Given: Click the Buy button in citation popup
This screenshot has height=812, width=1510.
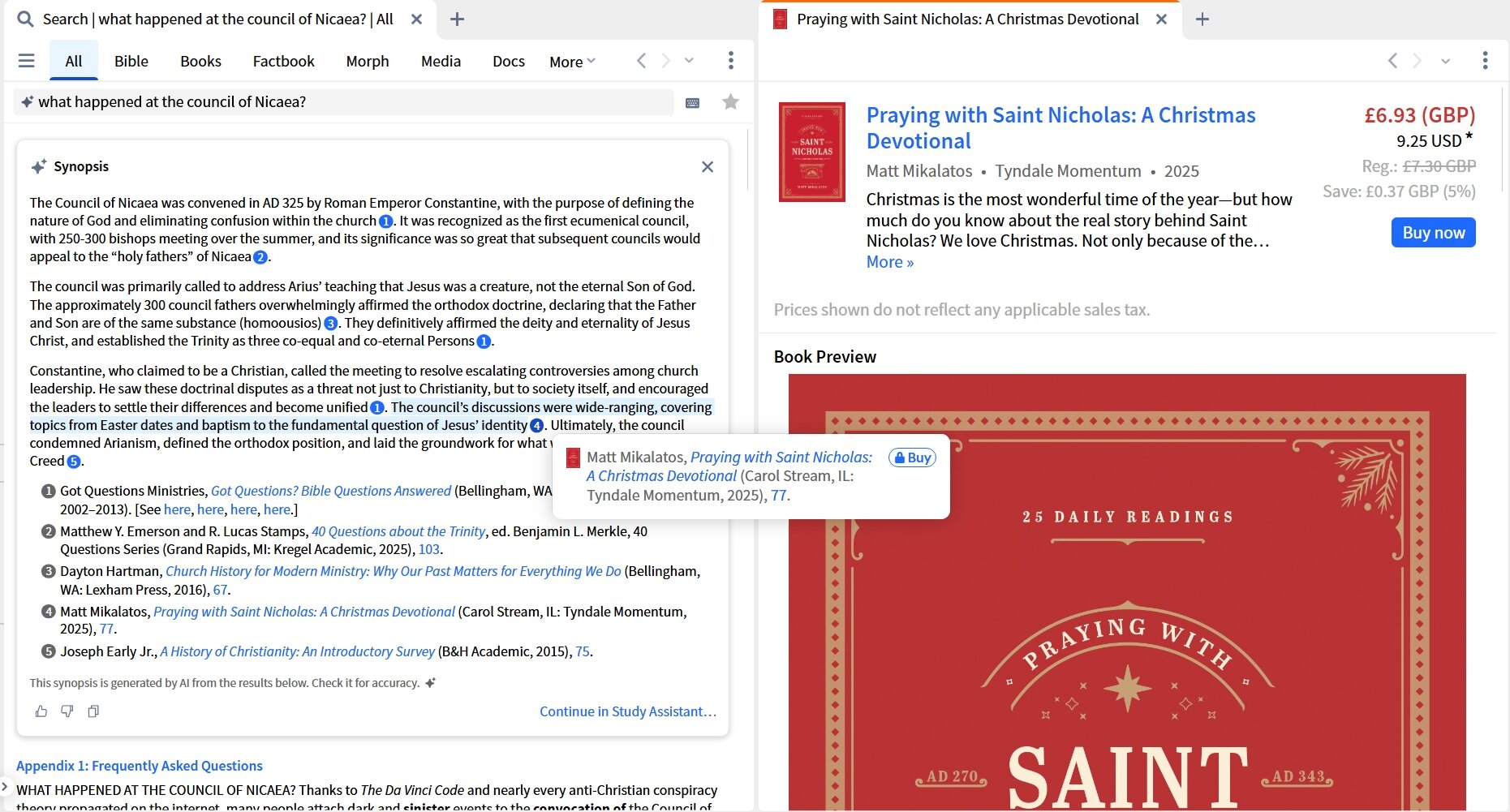Looking at the screenshot, I should click(x=912, y=458).
